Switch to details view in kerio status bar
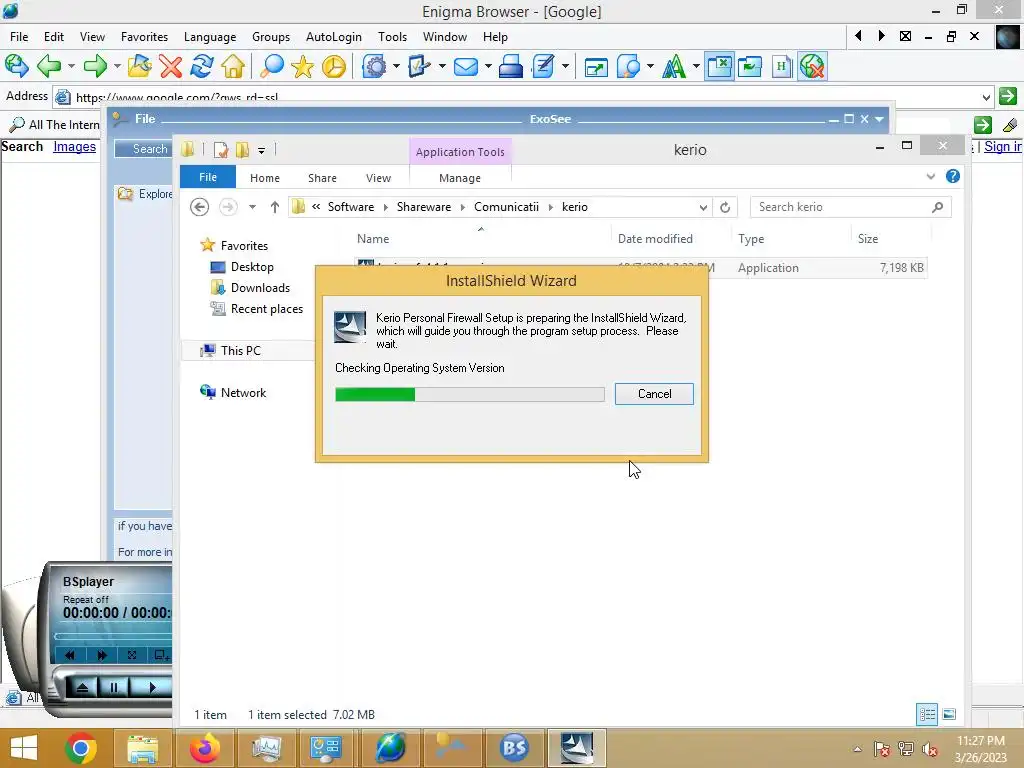1024x768 pixels. [x=927, y=714]
